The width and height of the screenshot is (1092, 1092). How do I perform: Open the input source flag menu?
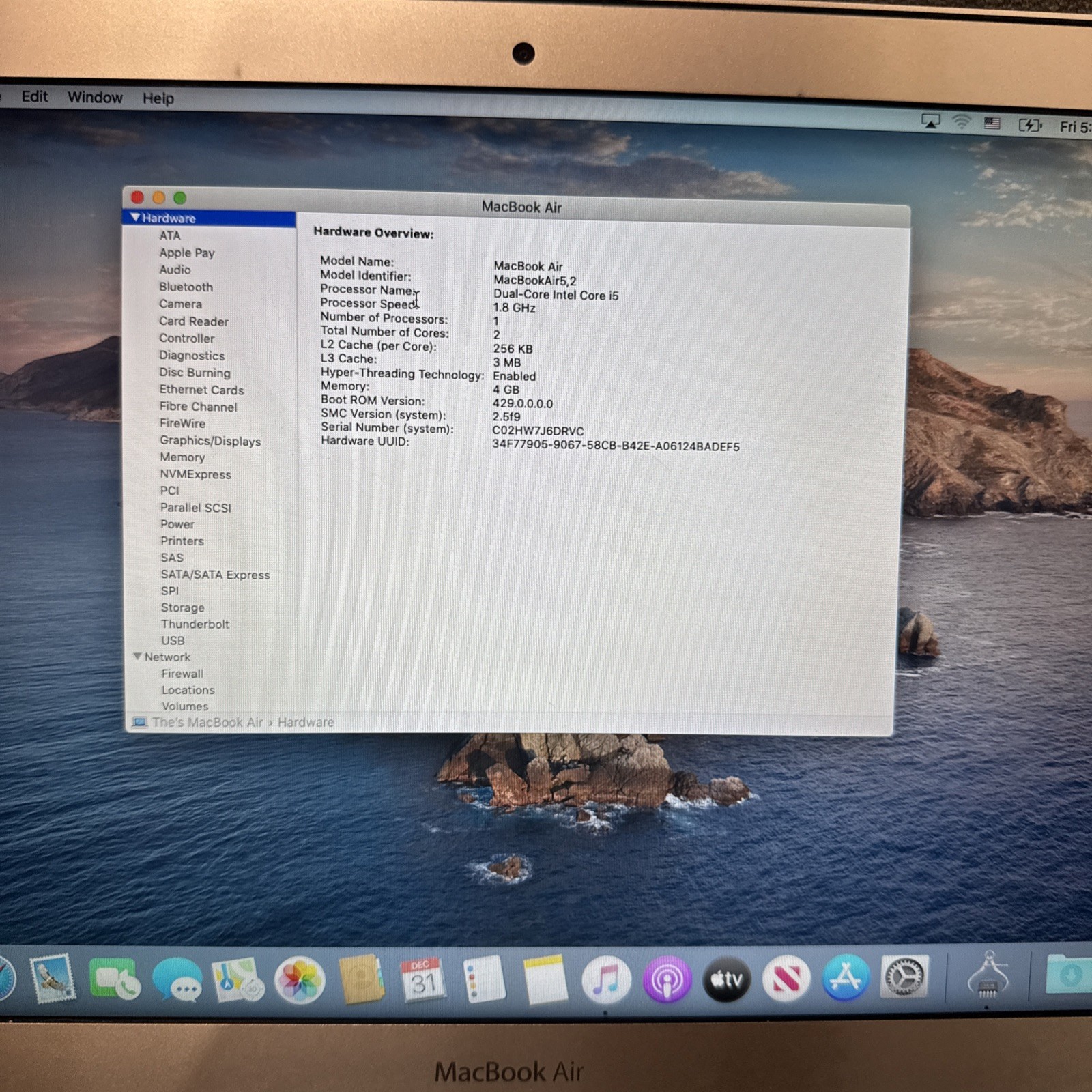coord(992,123)
